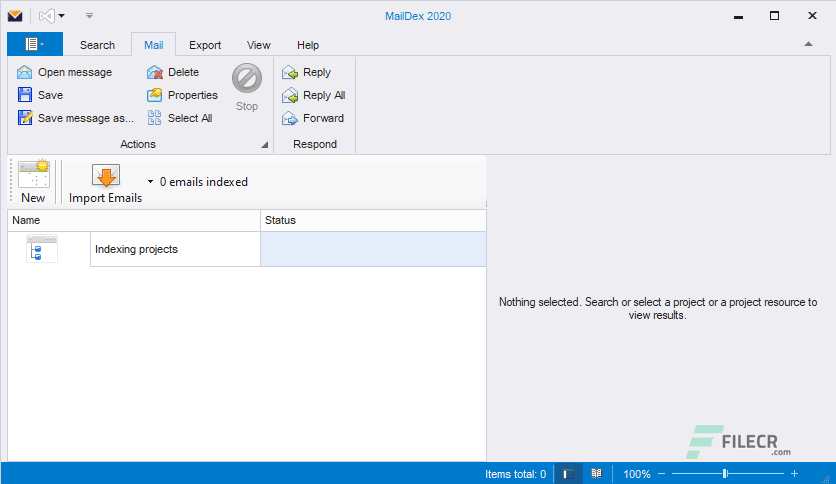Expand the Actions group dialog launcher
Viewport: 836px width, 484px height.
tap(264, 144)
